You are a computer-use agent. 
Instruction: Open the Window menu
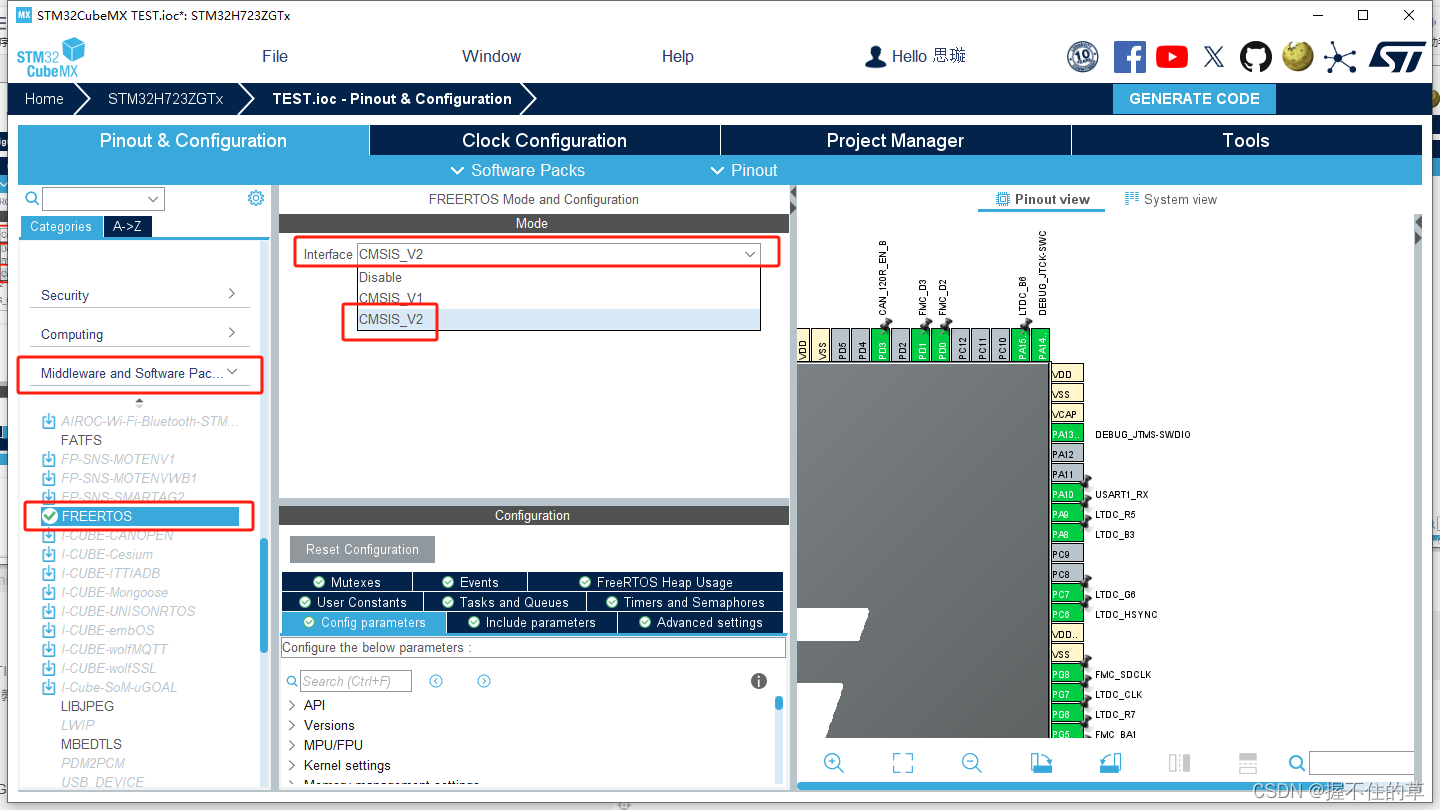pos(491,56)
